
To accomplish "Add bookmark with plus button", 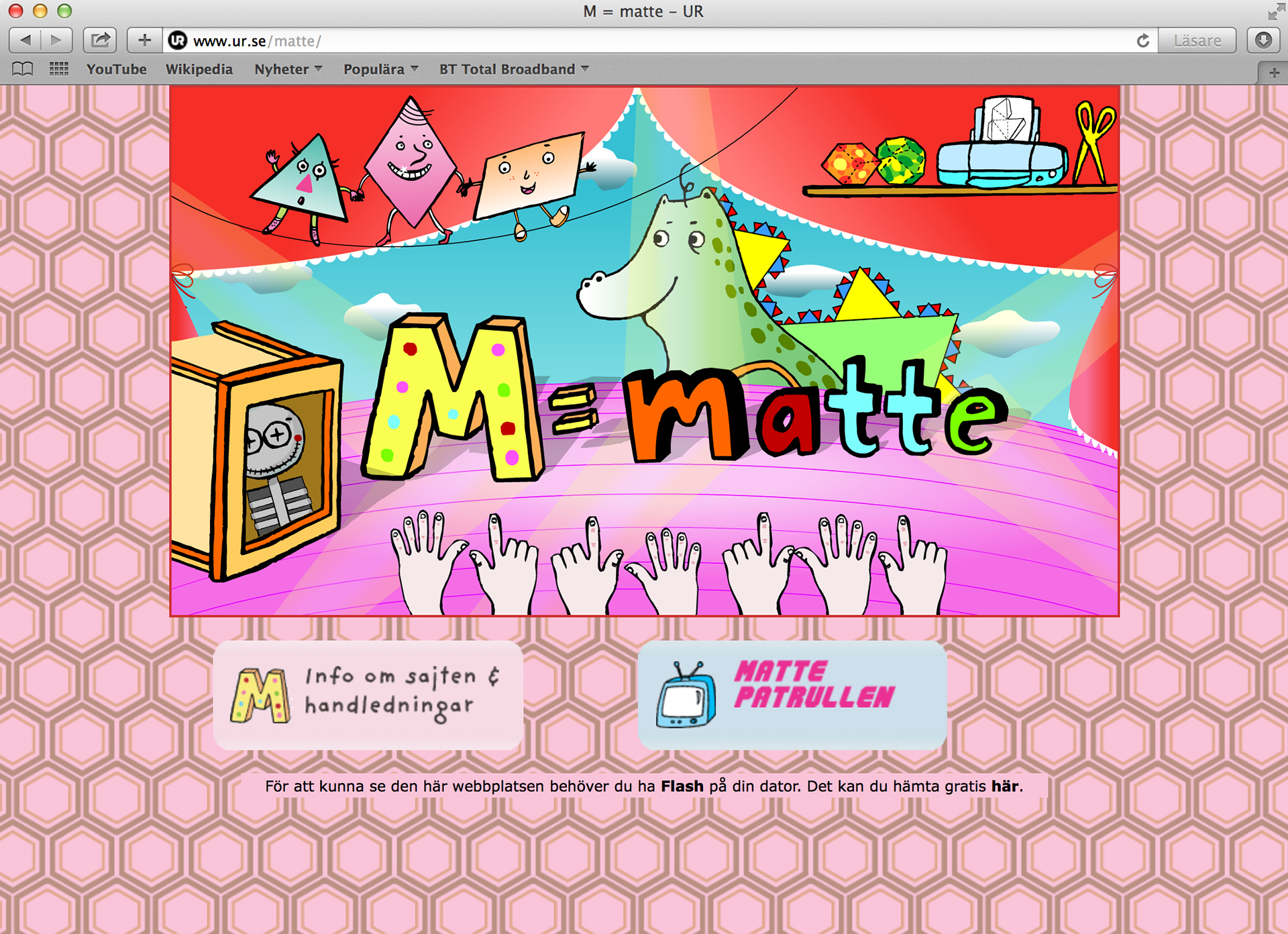I will point(144,40).
